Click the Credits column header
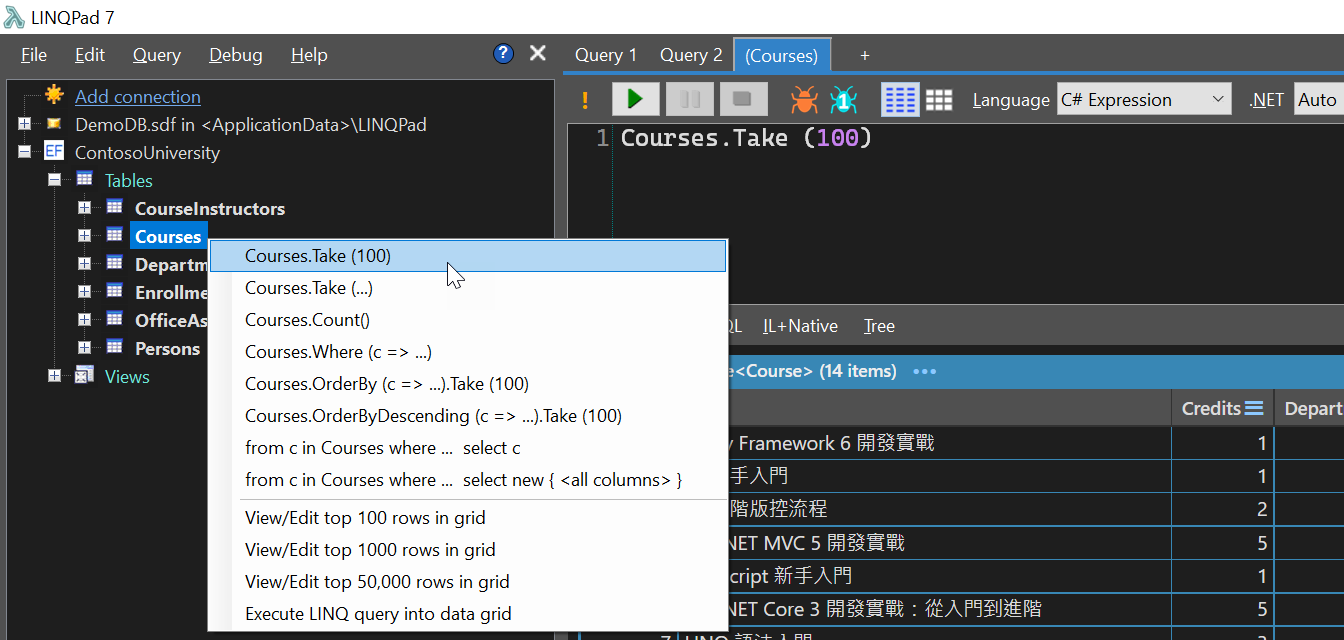 tap(1222, 408)
